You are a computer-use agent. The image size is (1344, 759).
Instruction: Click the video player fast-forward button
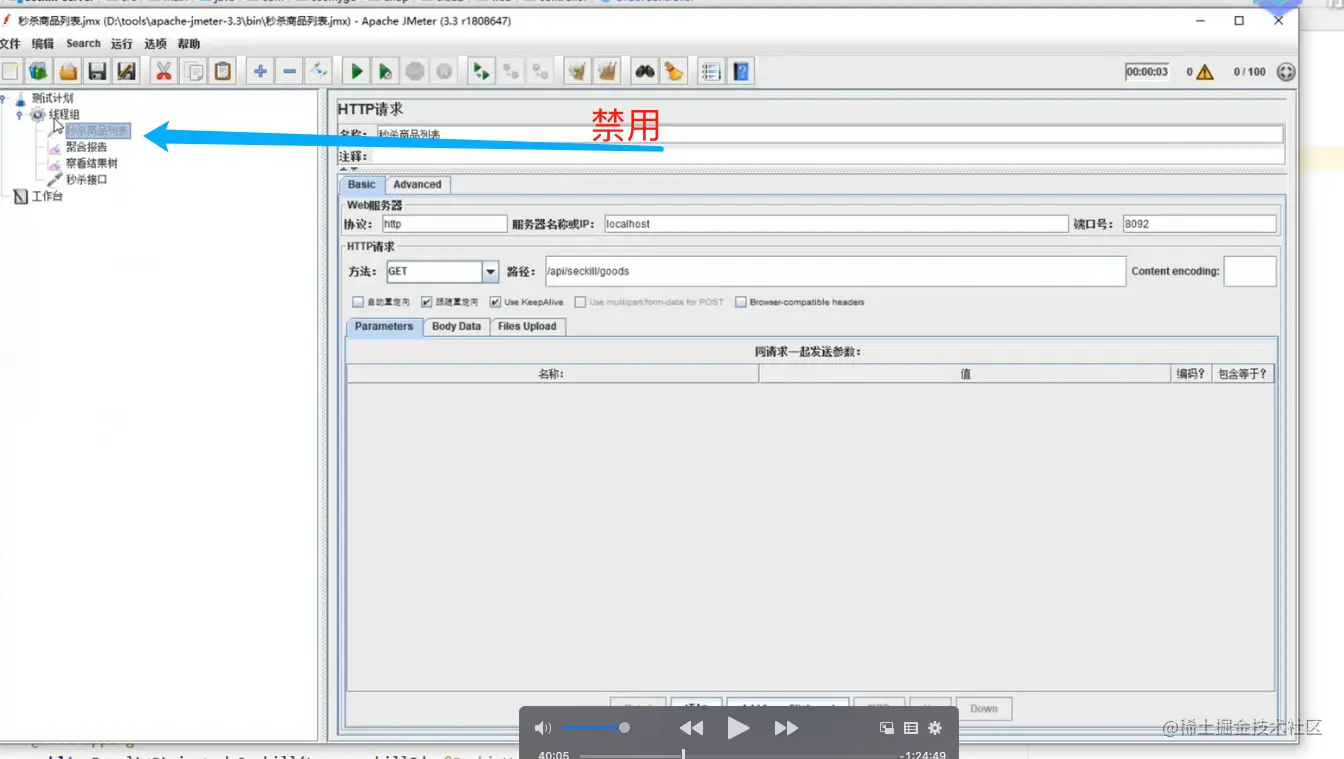pyautogui.click(x=786, y=728)
